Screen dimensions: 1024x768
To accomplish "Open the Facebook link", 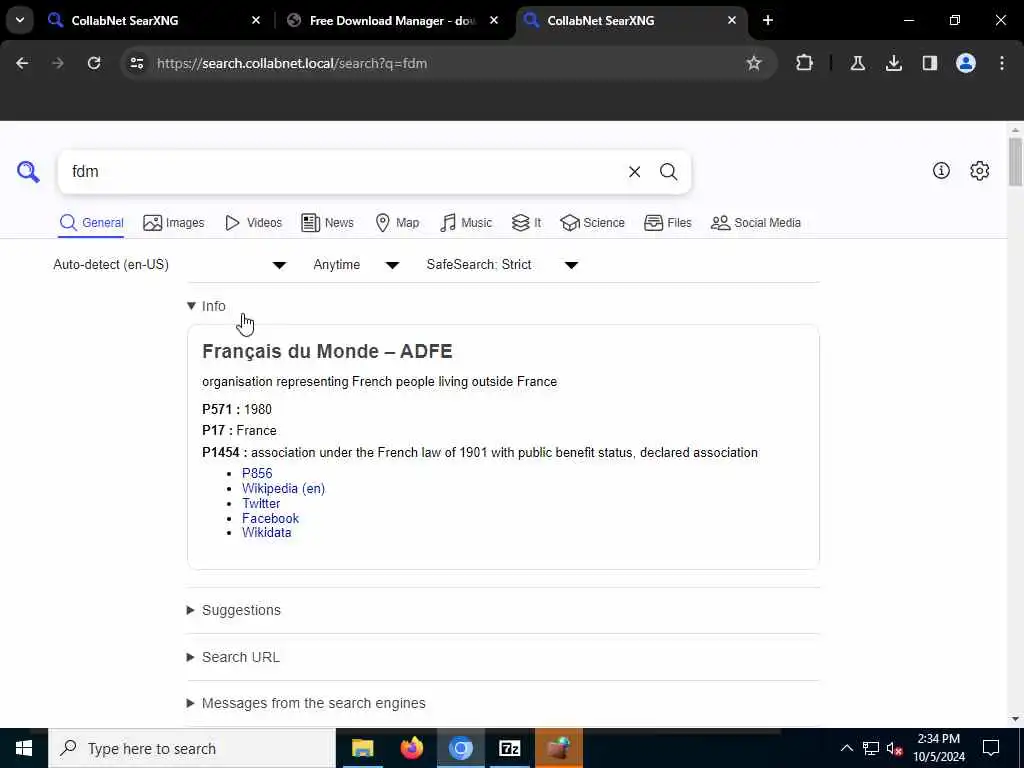I will [x=270, y=519].
